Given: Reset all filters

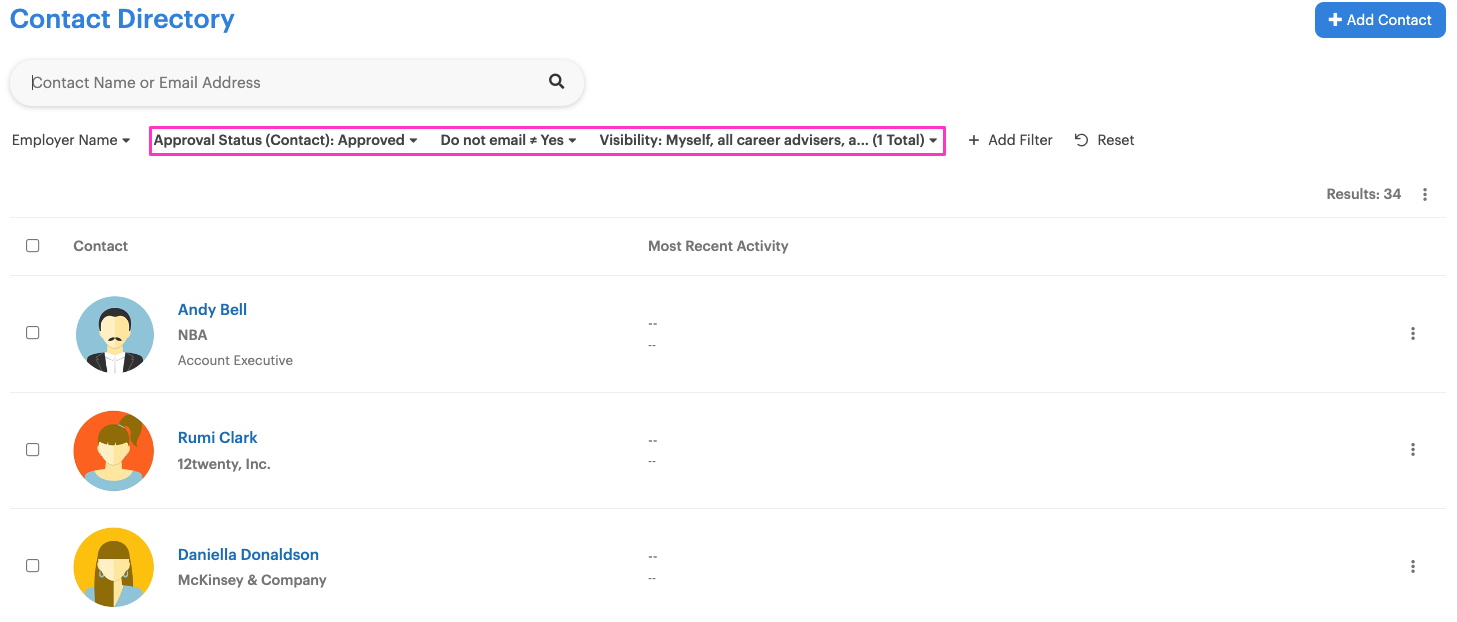Looking at the screenshot, I should (x=1104, y=140).
